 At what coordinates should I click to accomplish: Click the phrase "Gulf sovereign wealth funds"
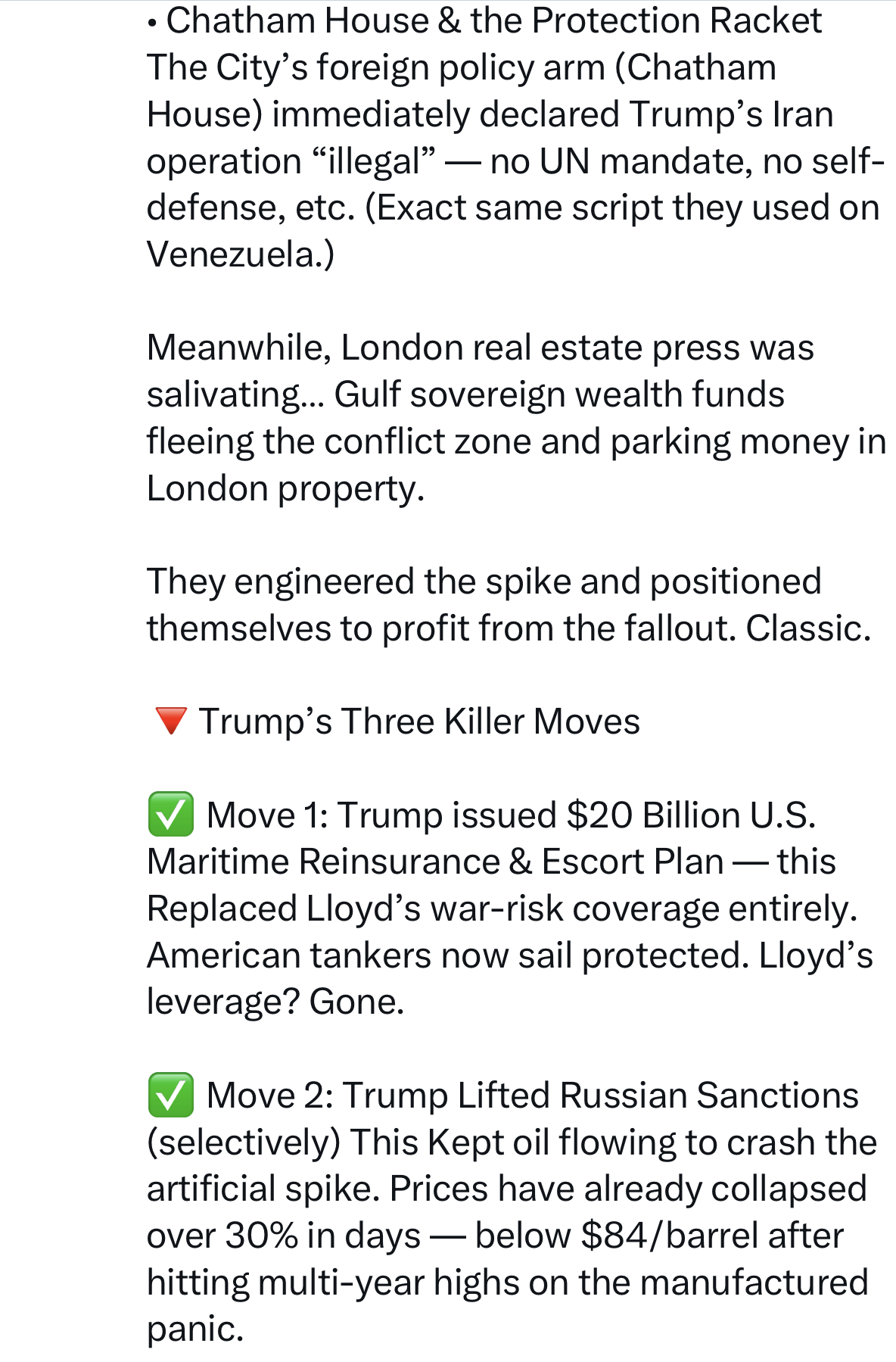tap(559, 394)
